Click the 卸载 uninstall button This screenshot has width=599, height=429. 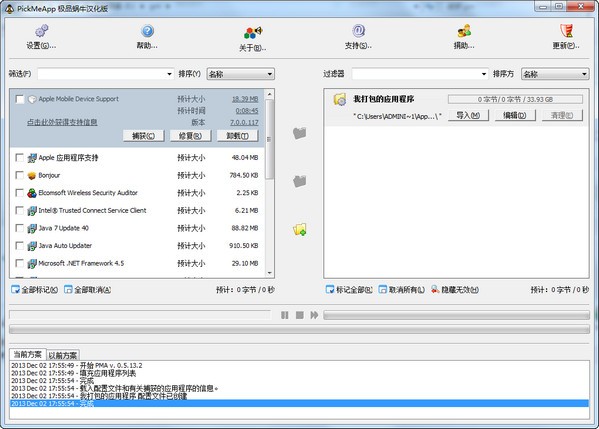(x=238, y=136)
